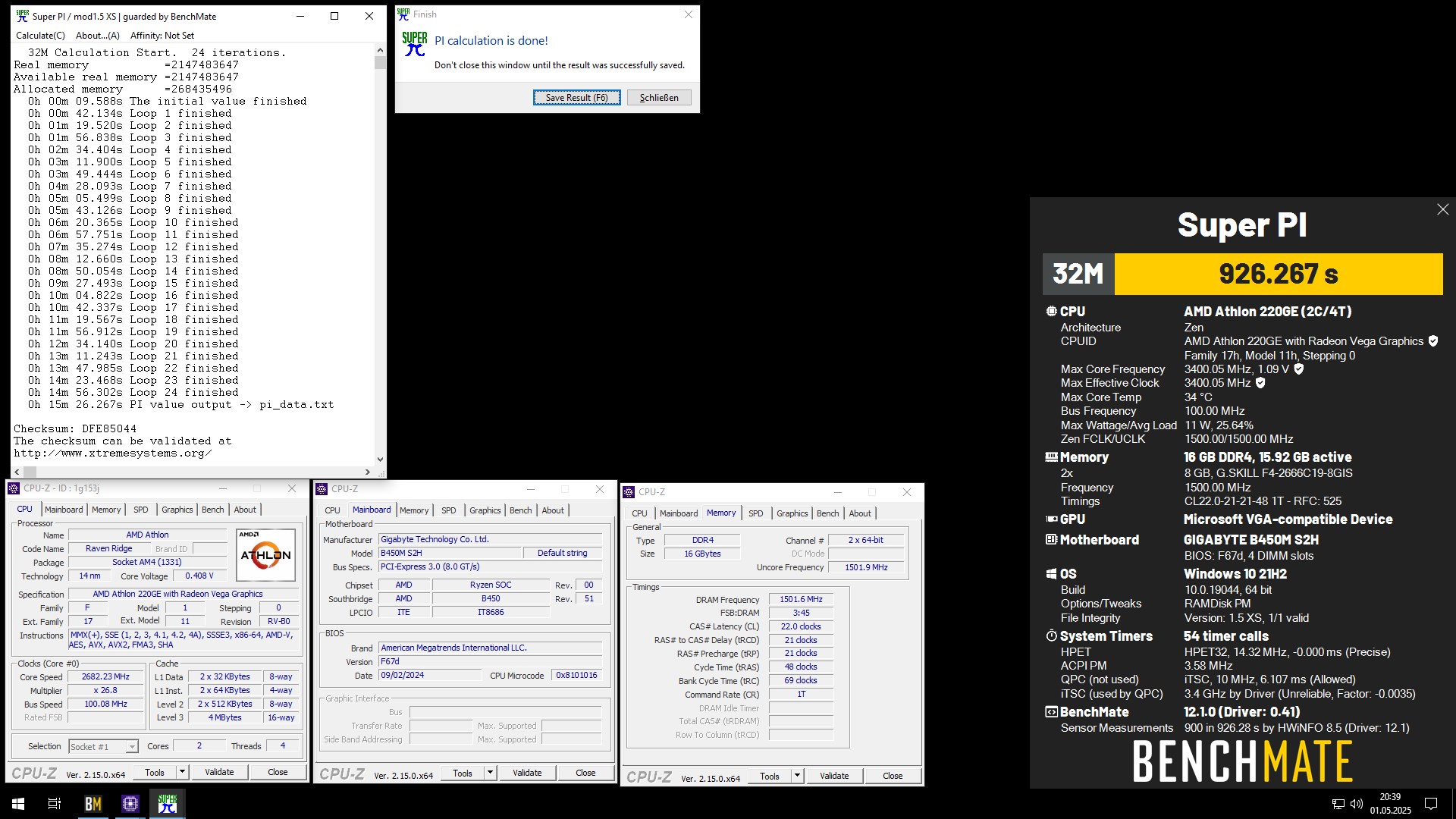Open the volume tray icon
This screenshot has height=819, width=1456.
(1357, 804)
